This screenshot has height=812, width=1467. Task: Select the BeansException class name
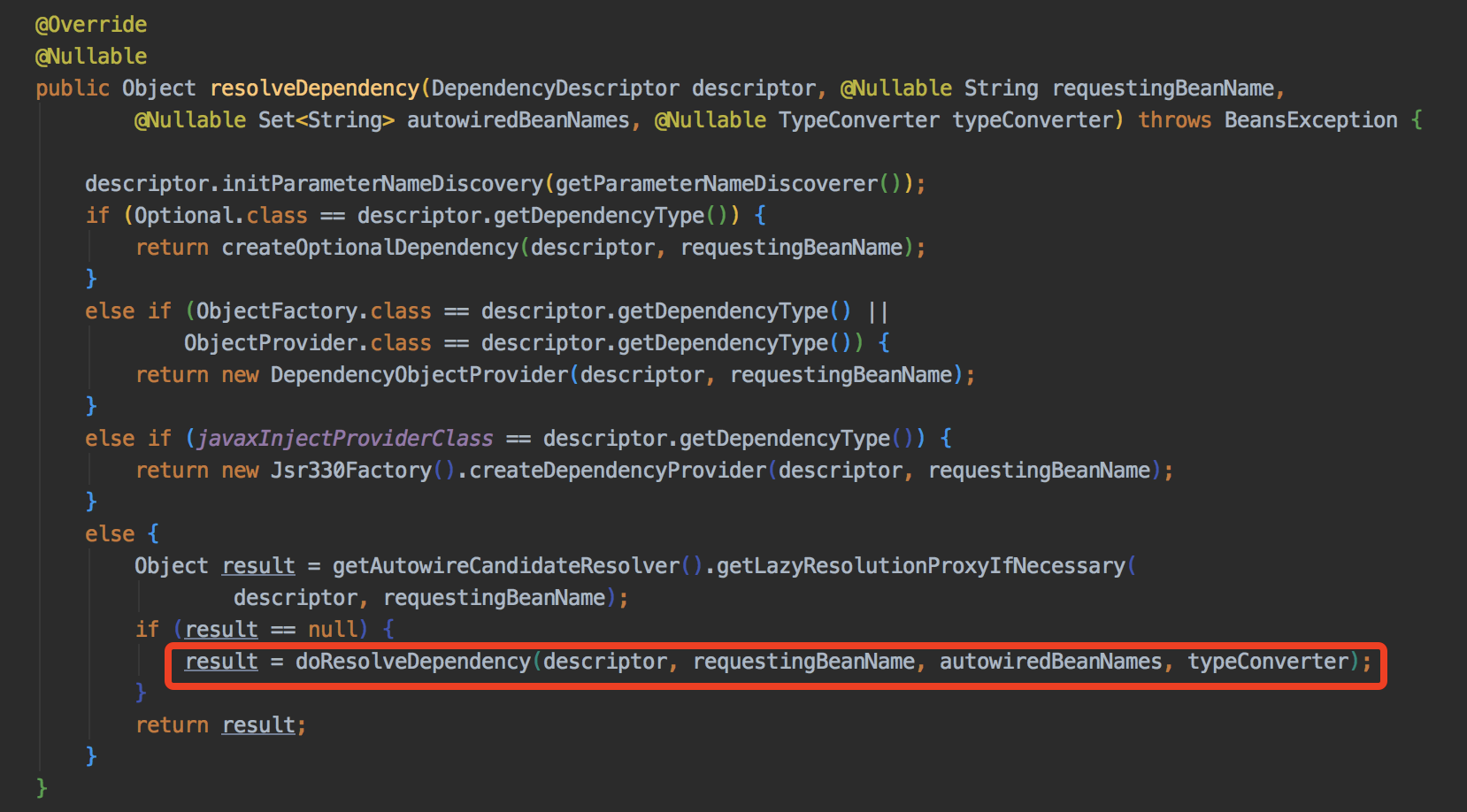1311,120
